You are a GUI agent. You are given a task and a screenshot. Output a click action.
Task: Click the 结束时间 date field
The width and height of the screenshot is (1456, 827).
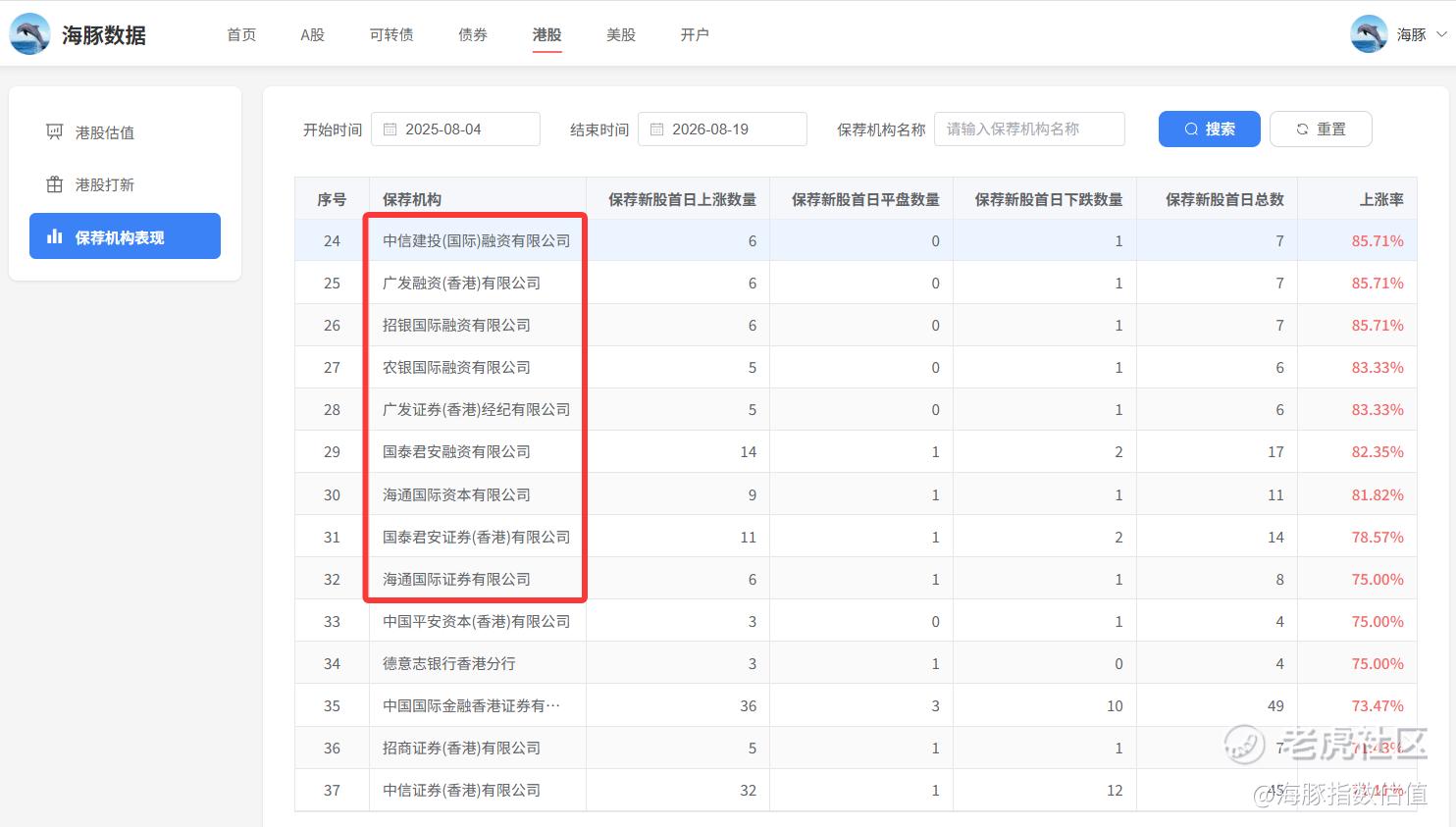[722, 129]
